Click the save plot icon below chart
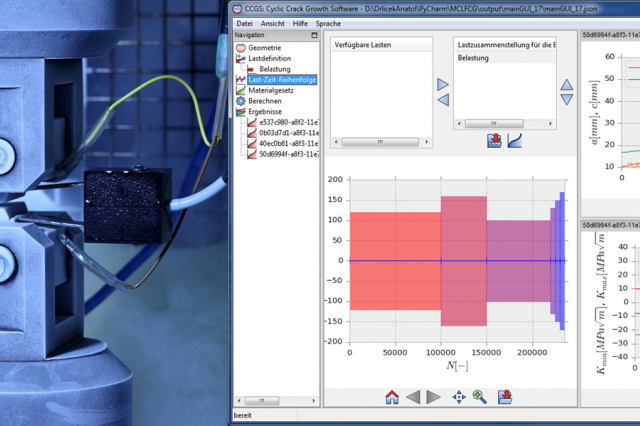Viewport: 640px width, 426px height. [506, 397]
